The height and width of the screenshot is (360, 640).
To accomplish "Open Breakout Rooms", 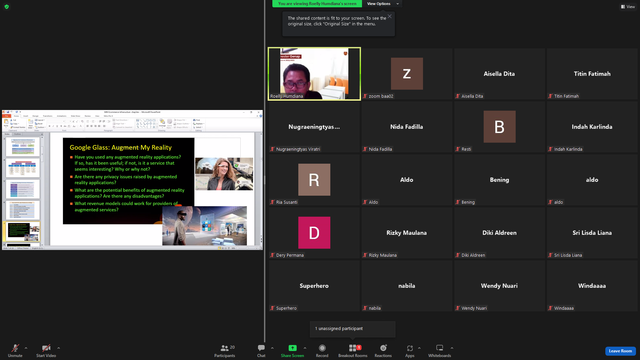I will point(353,350).
